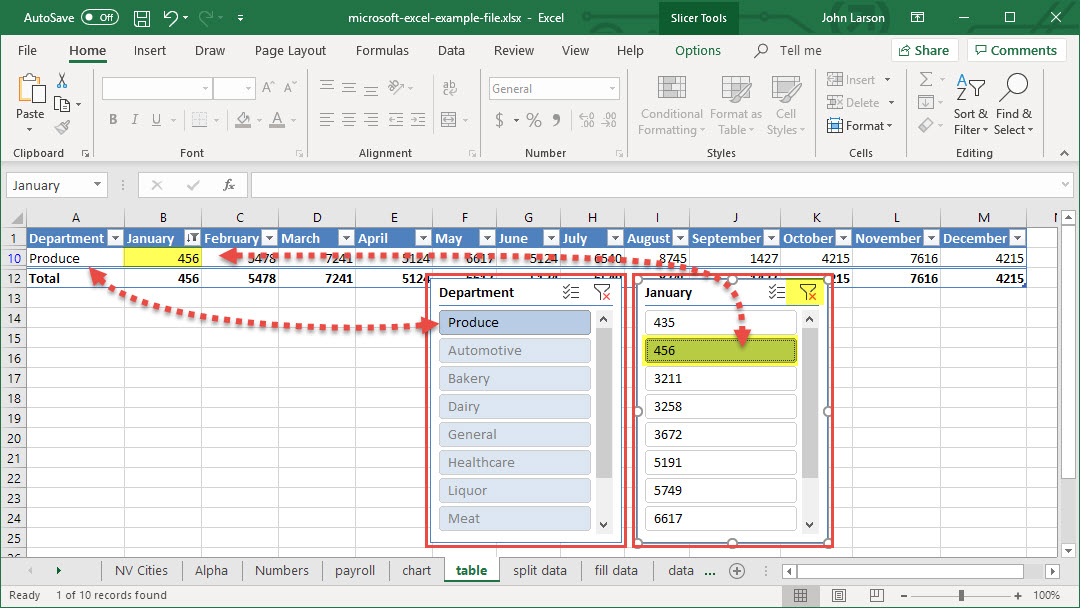Open Find & Select magnifier
Image resolution: width=1080 pixels, height=608 pixels.
[x=1013, y=89]
